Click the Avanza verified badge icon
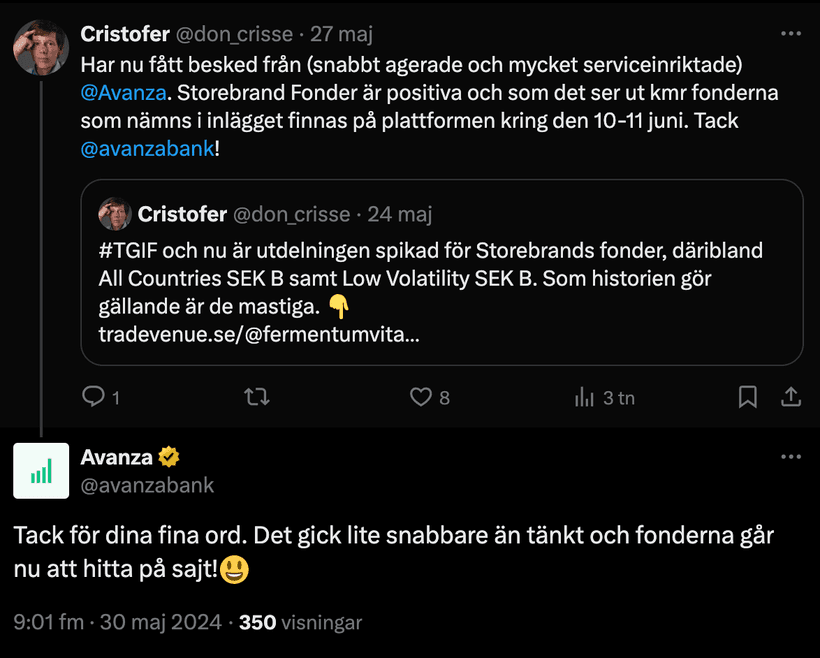820x658 pixels. pyautogui.click(x=170, y=457)
